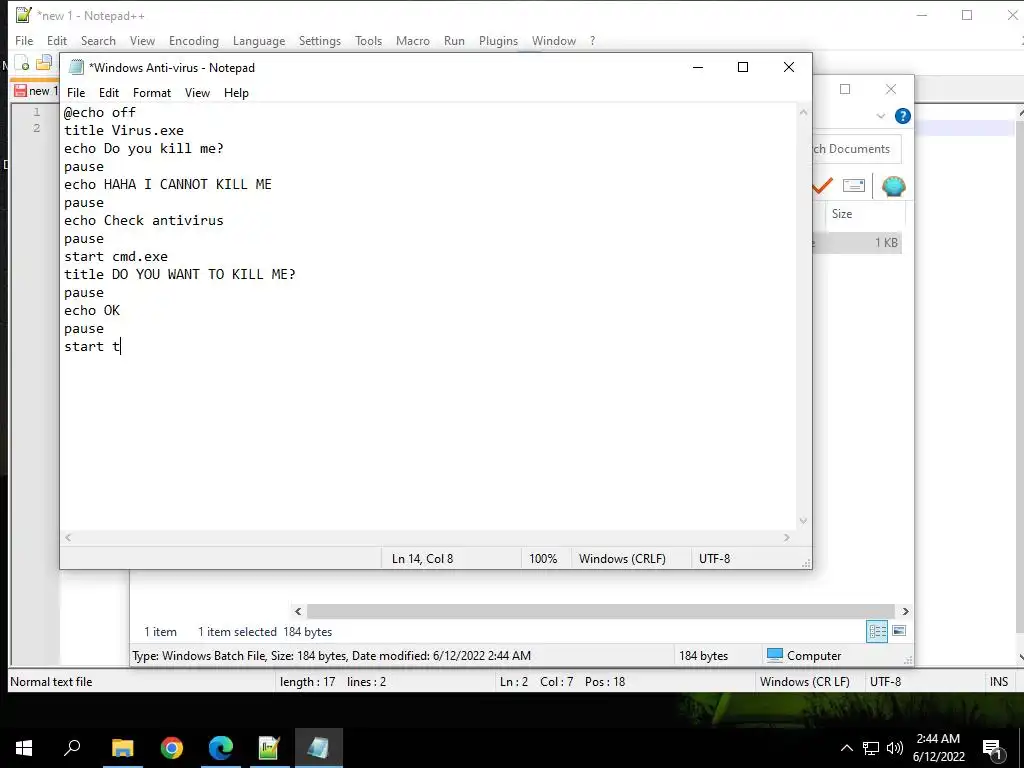
Task: Click line 'start cmd.exe' in Notepad
Action: coord(116,257)
